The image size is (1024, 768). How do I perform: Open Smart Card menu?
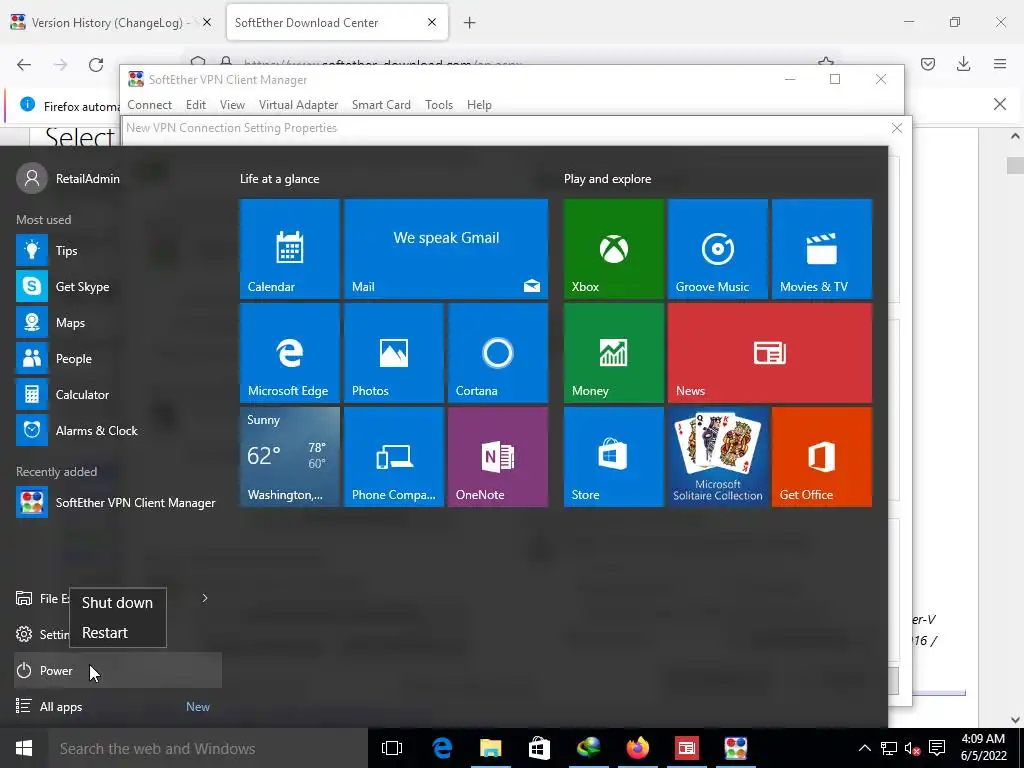pos(381,104)
